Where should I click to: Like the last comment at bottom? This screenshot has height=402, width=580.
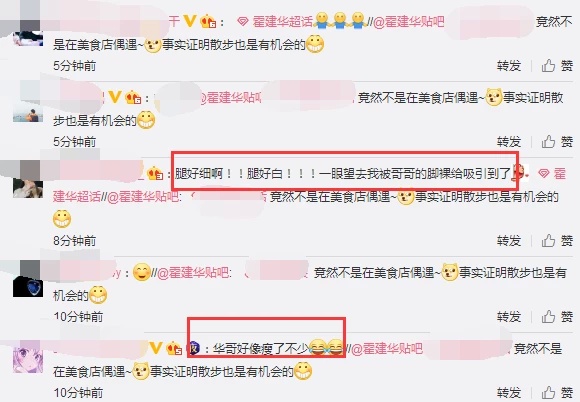557,393
